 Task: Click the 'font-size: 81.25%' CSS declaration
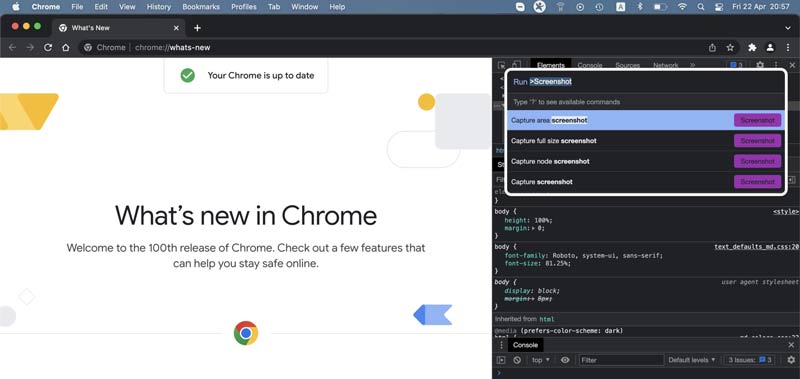(538, 264)
